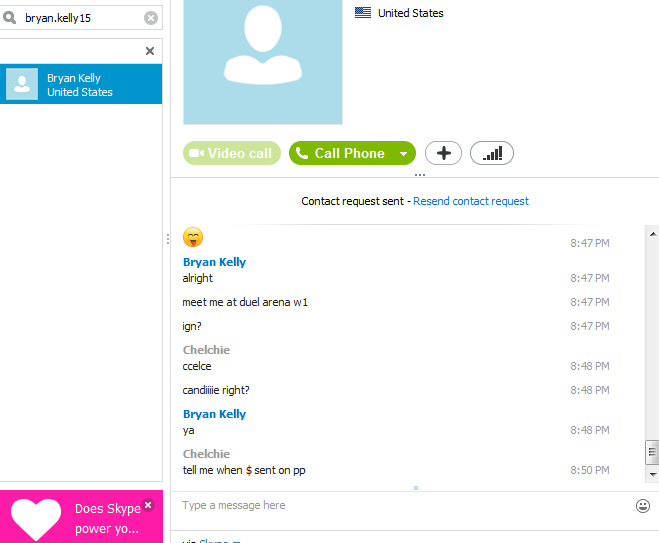Clear the bryan.kelly15 search text
This screenshot has height=543, width=659.
coord(151,18)
